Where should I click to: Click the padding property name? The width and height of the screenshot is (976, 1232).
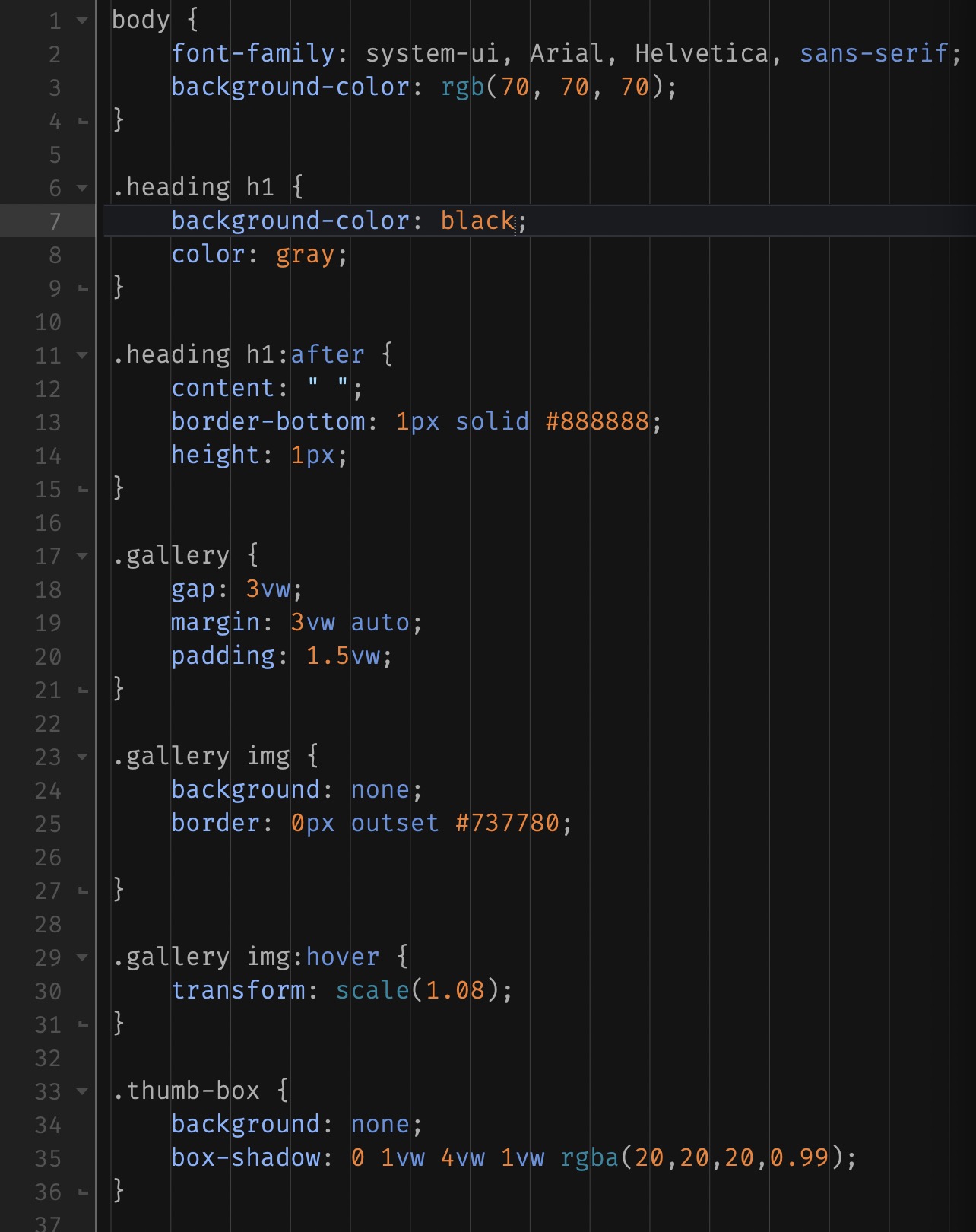[223, 656]
